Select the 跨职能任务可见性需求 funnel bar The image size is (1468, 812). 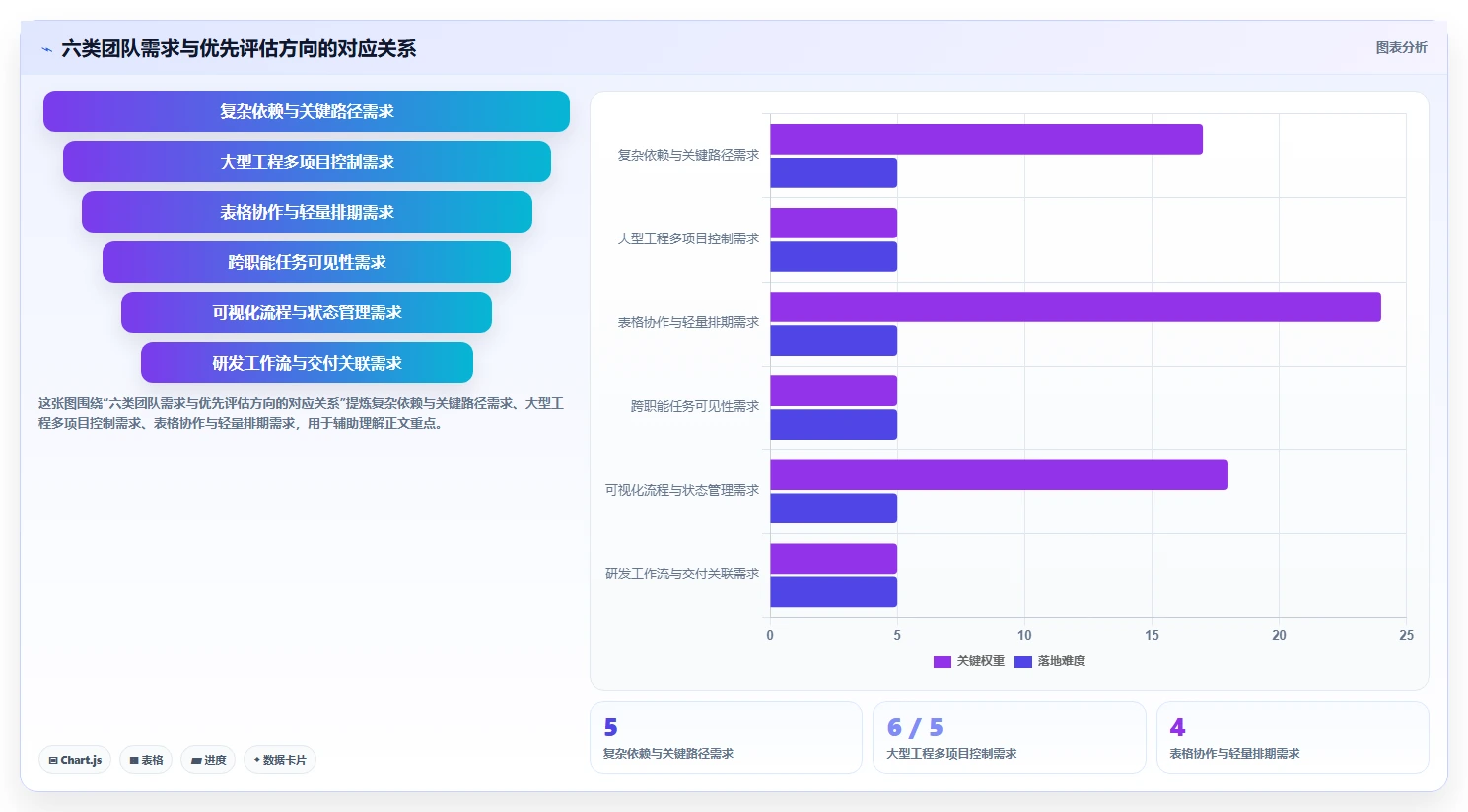click(x=307, y=262)
